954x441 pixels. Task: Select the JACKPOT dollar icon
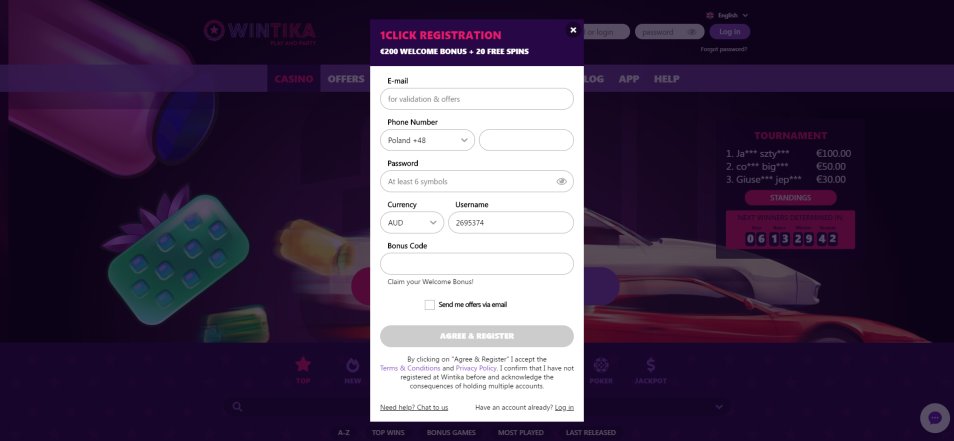coord(650,365)
